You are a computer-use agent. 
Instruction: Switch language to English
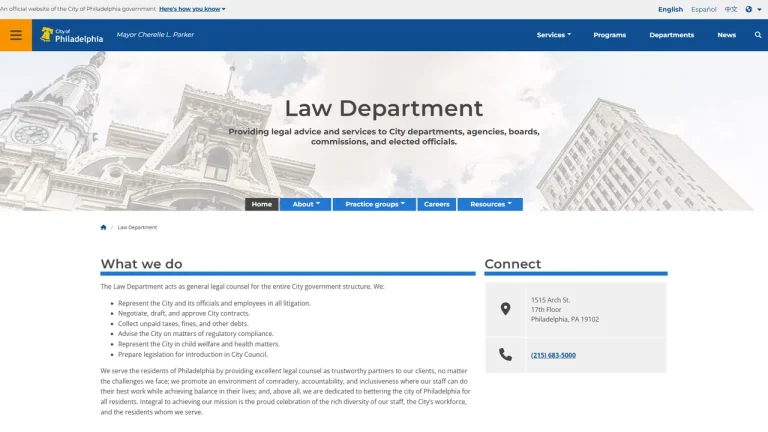(x=670, y=9)
